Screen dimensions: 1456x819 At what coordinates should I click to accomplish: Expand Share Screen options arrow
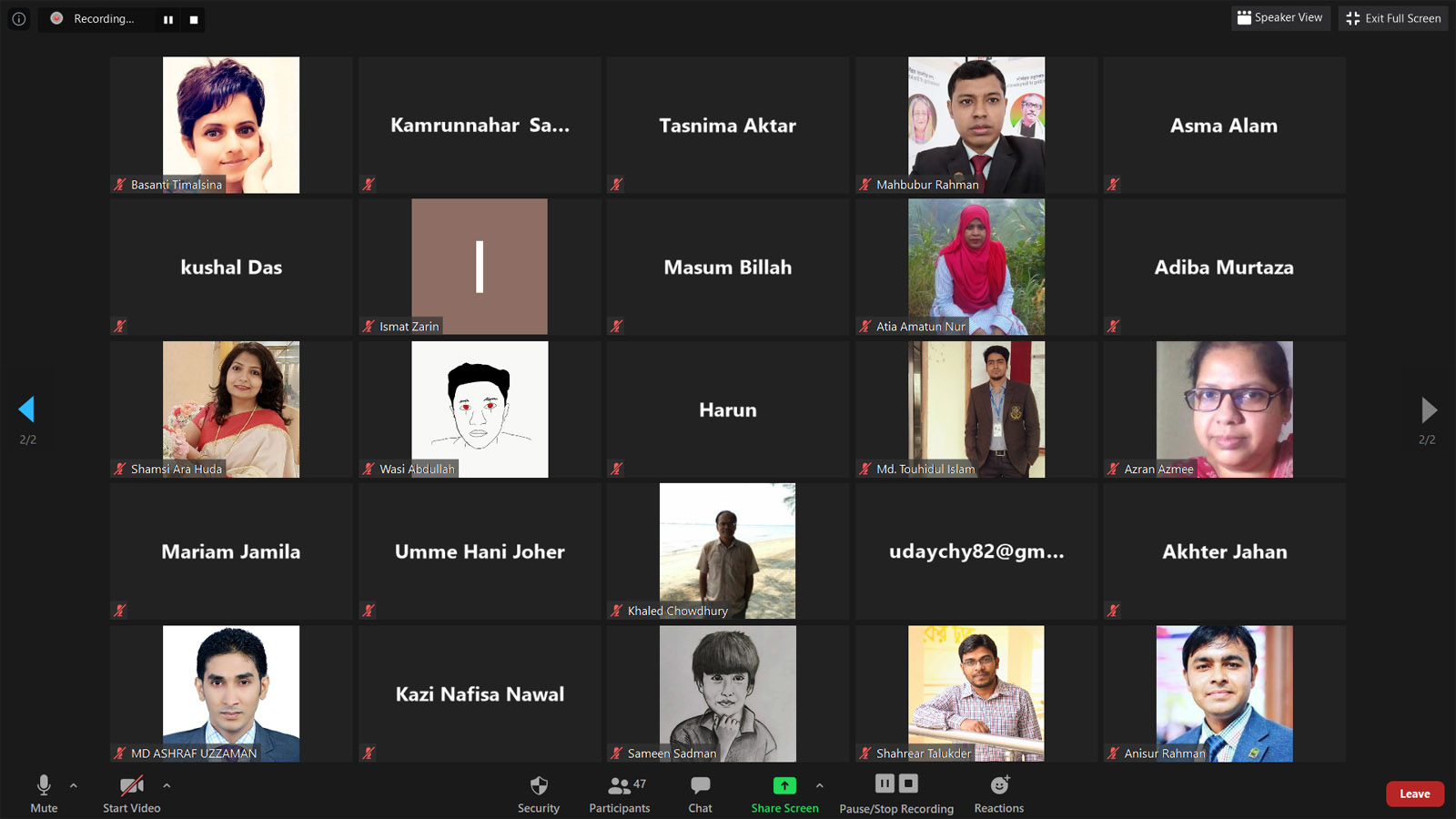(x=820, y=785)
